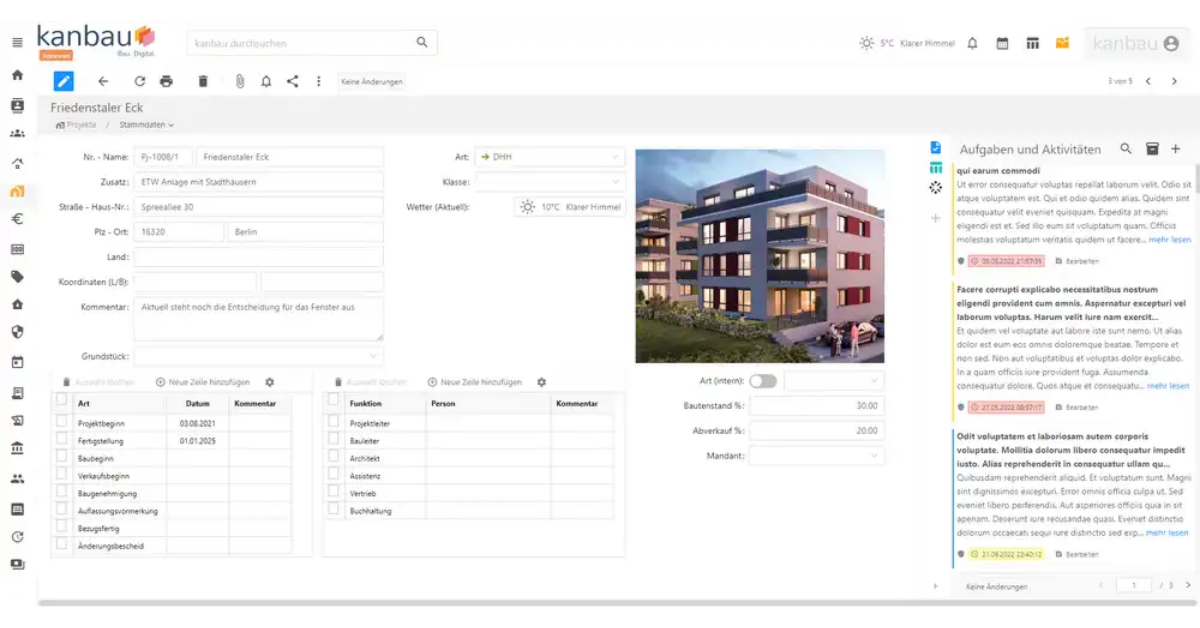Click the Projekte breadcrumb
The height and width of the screenshot is (628, 1200).
coord(77,125)
